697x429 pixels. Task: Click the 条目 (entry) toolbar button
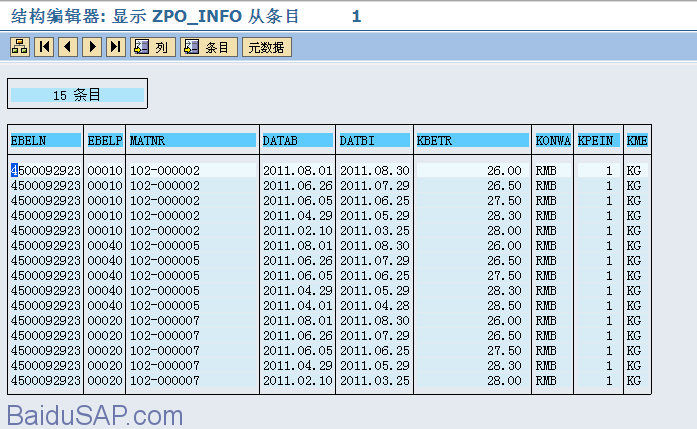point(208,47)
